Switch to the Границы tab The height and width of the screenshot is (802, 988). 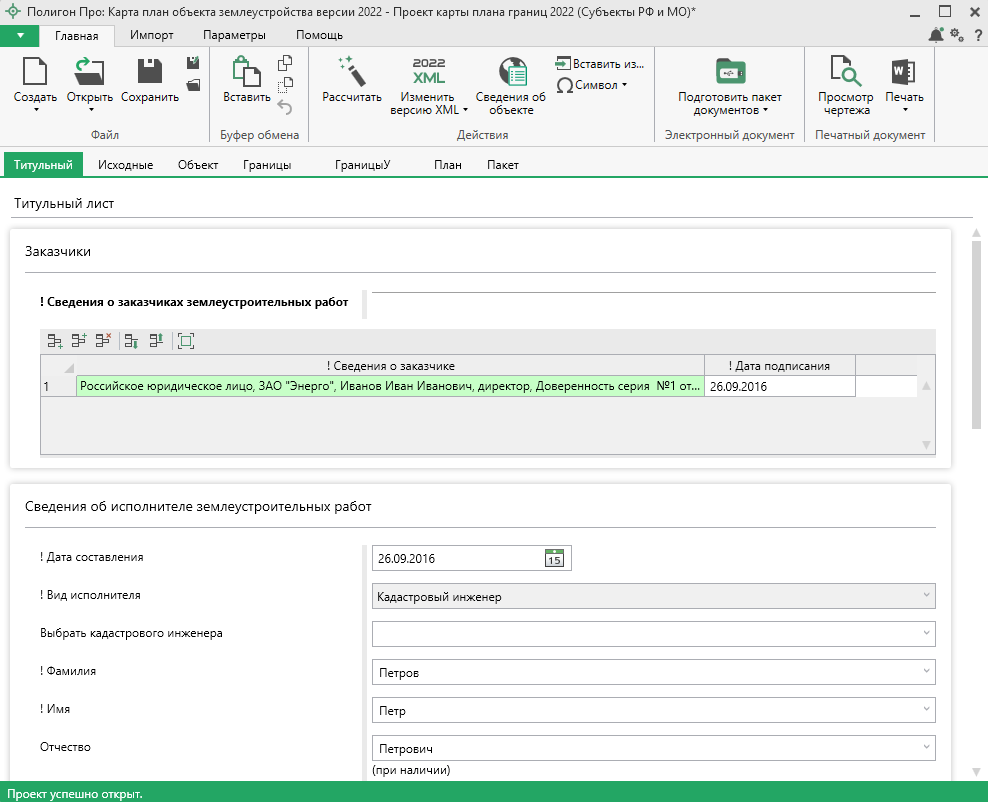[x=267, y=165]
